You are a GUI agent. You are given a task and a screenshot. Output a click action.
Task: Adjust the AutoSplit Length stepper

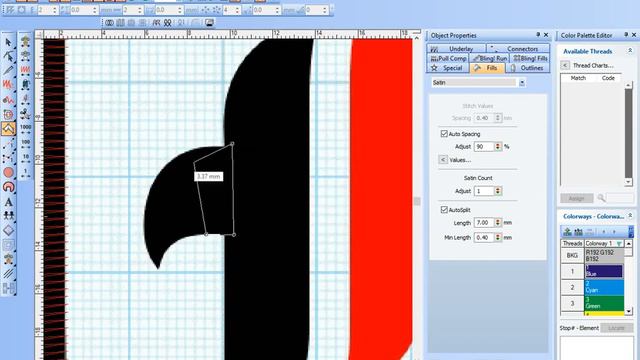pos(498,223)
